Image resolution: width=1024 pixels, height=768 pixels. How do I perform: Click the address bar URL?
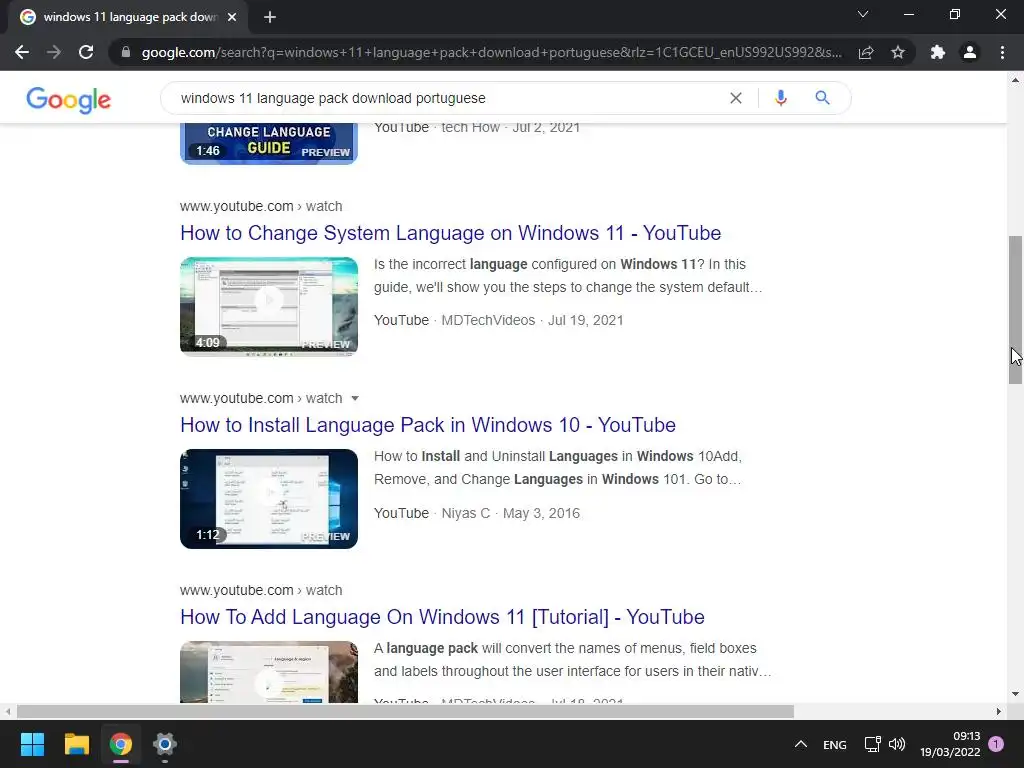(492, 52)
